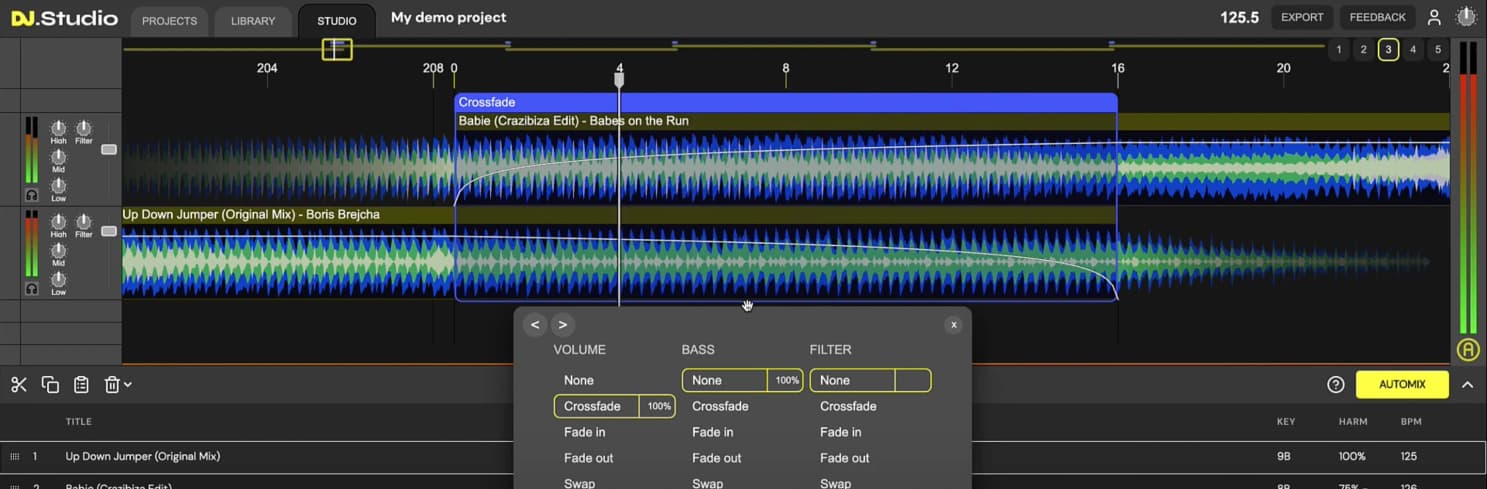
Task: Open the user account icon
Action: tap(1434, 17)
